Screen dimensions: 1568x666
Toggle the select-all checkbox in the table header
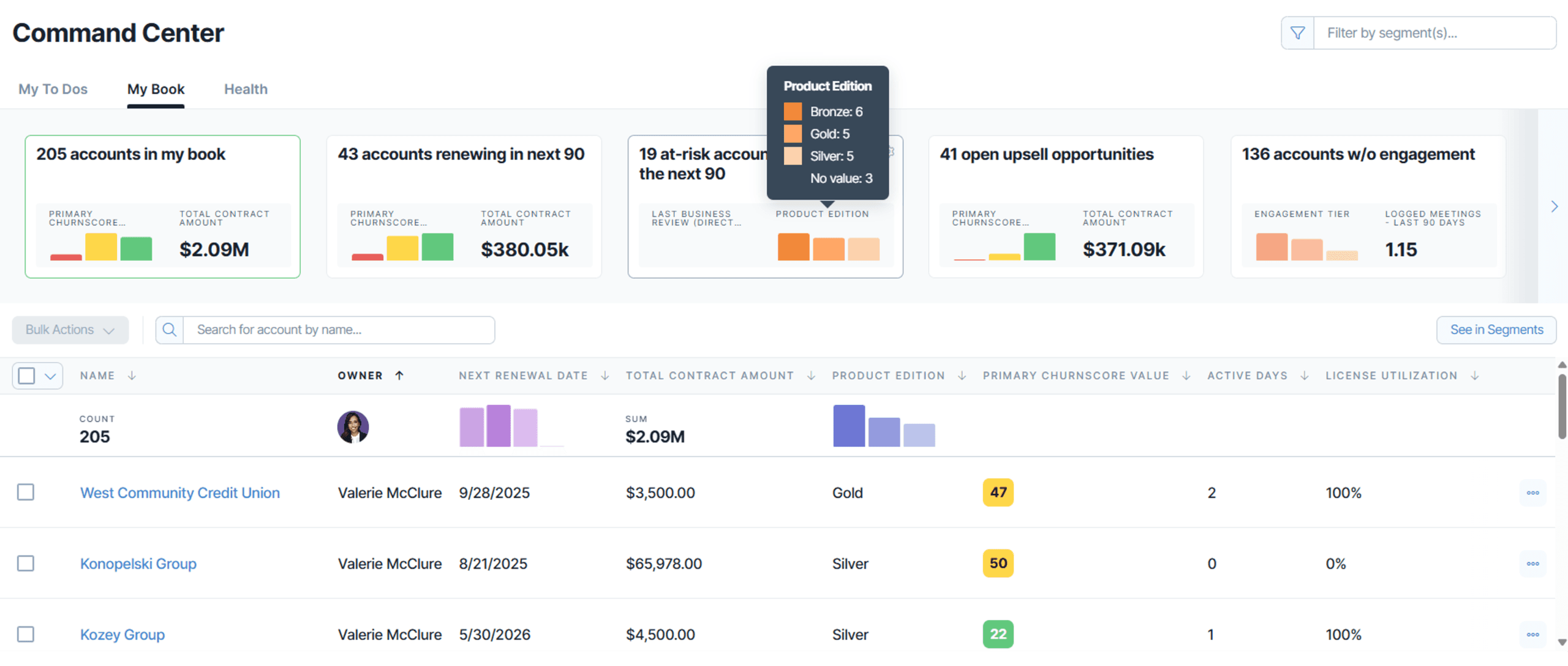pos(25,375)
